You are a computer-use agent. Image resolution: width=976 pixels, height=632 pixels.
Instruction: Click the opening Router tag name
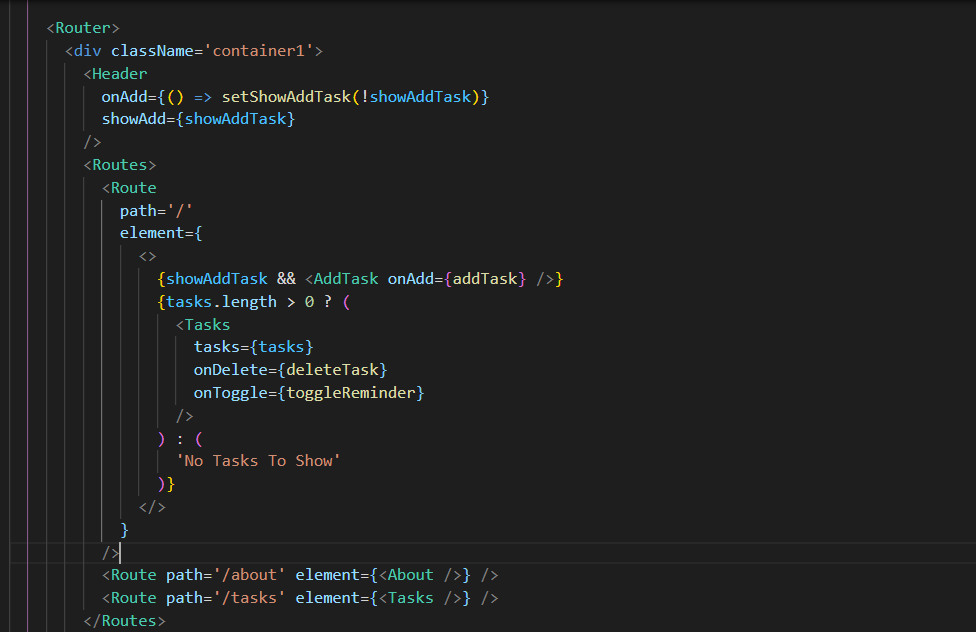click(x=83, y=28)
